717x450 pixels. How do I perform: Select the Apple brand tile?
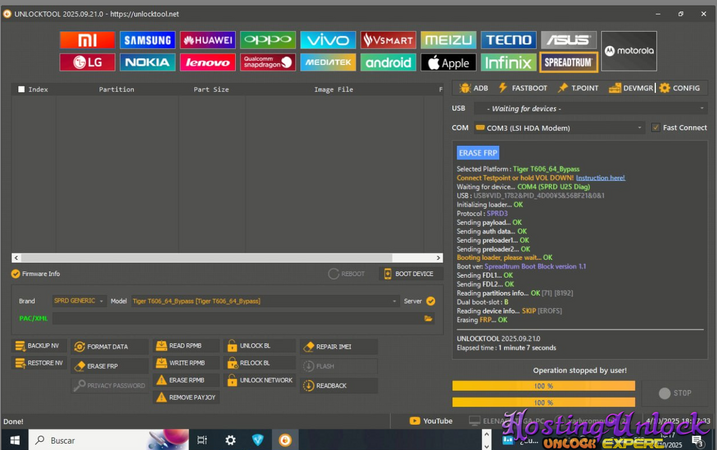click(447, 62)
